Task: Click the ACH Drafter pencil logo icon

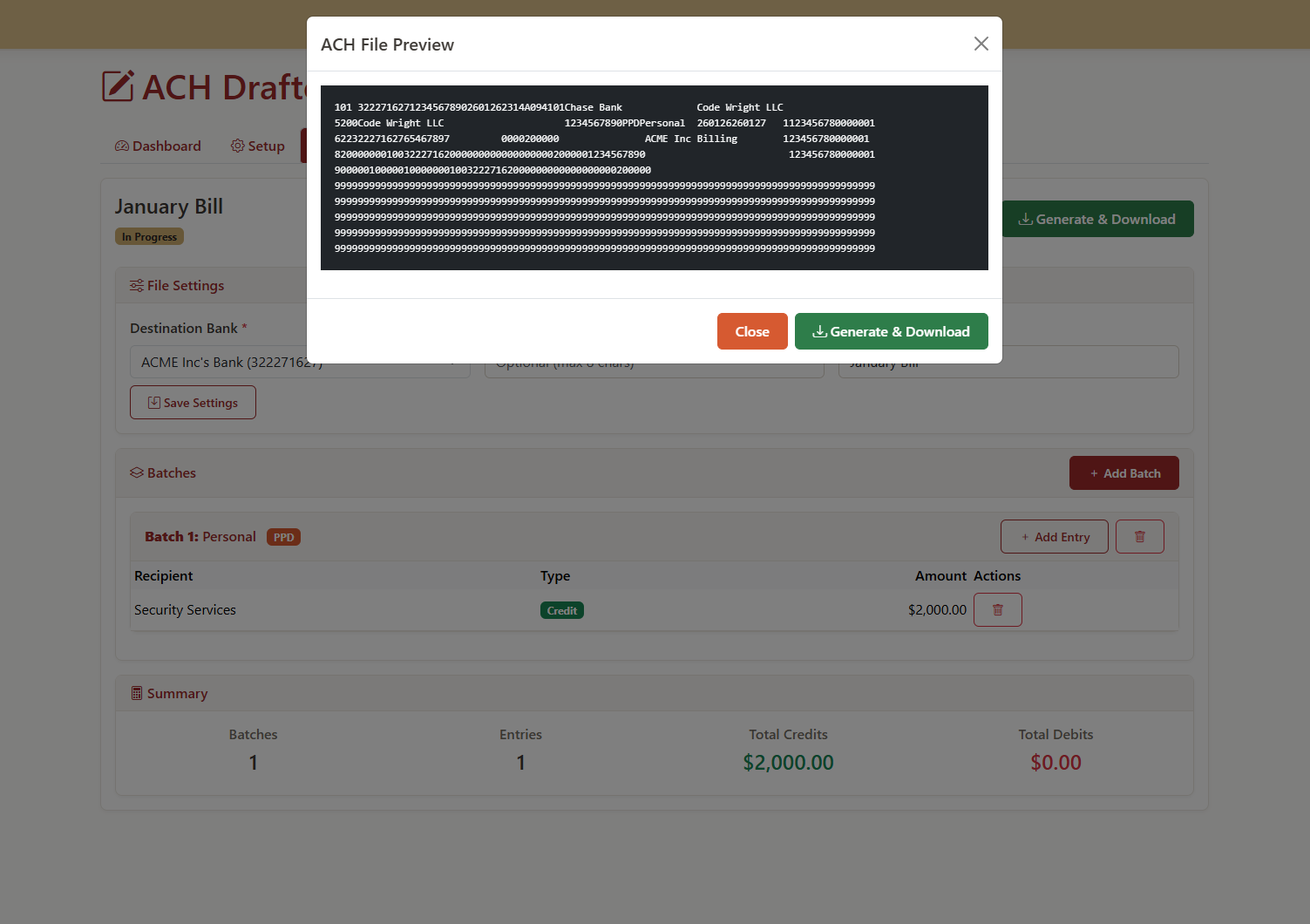Action: (x=119, y=86)
